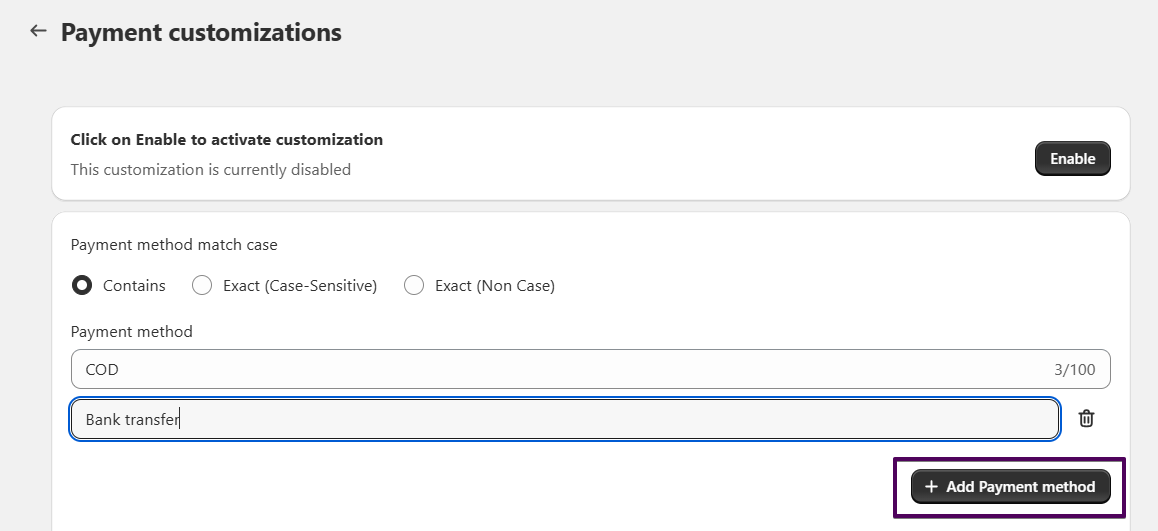Screen dimensions: 1158x531
Task: Click the 'Payment method match case' label
Action: (x=174, y=245)
